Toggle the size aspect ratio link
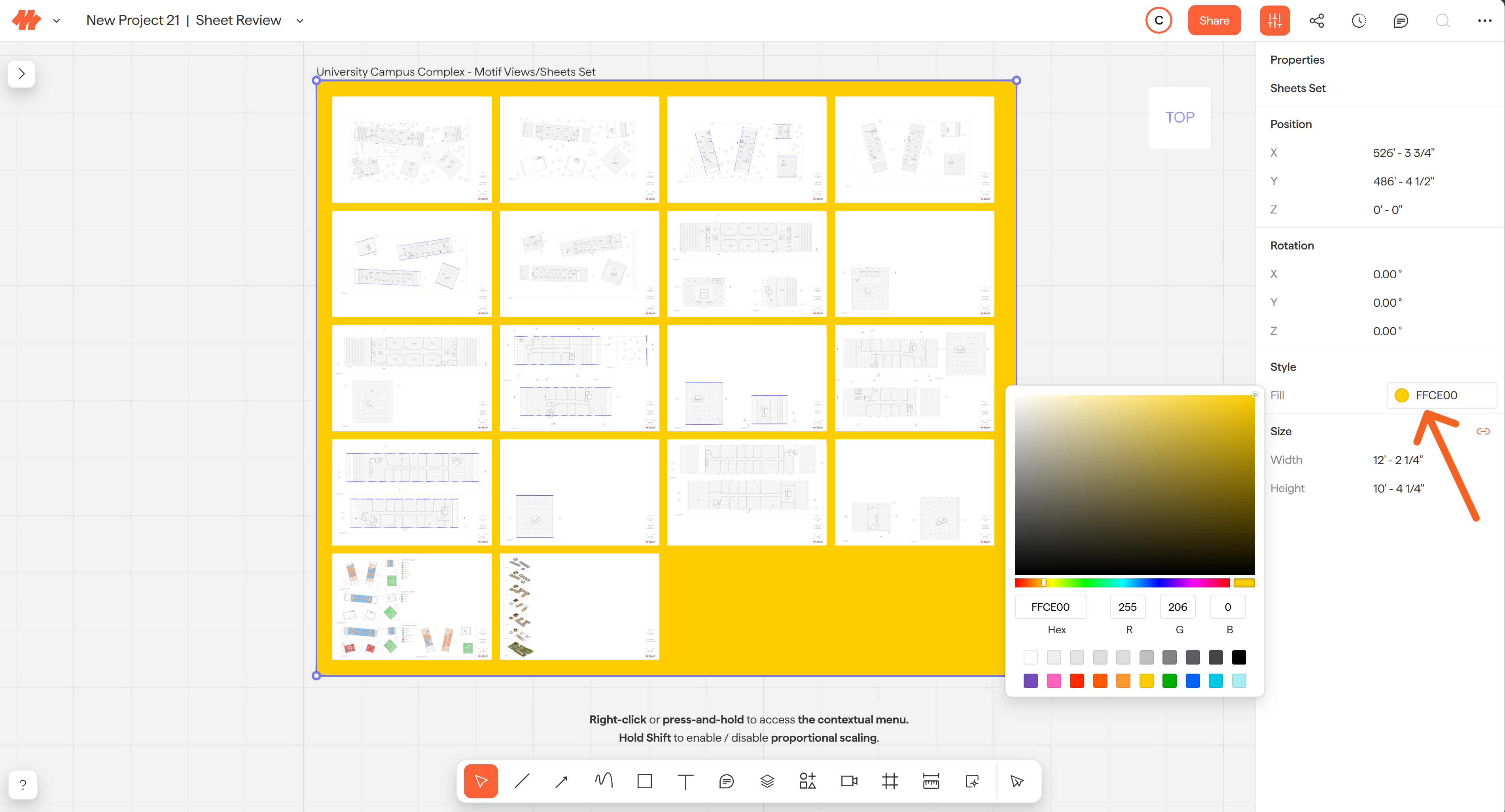 1483,431
